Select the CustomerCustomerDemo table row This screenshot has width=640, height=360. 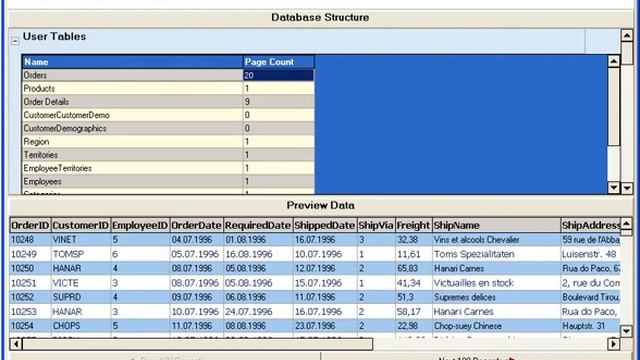pyautogui.click(x=168, y=115)
